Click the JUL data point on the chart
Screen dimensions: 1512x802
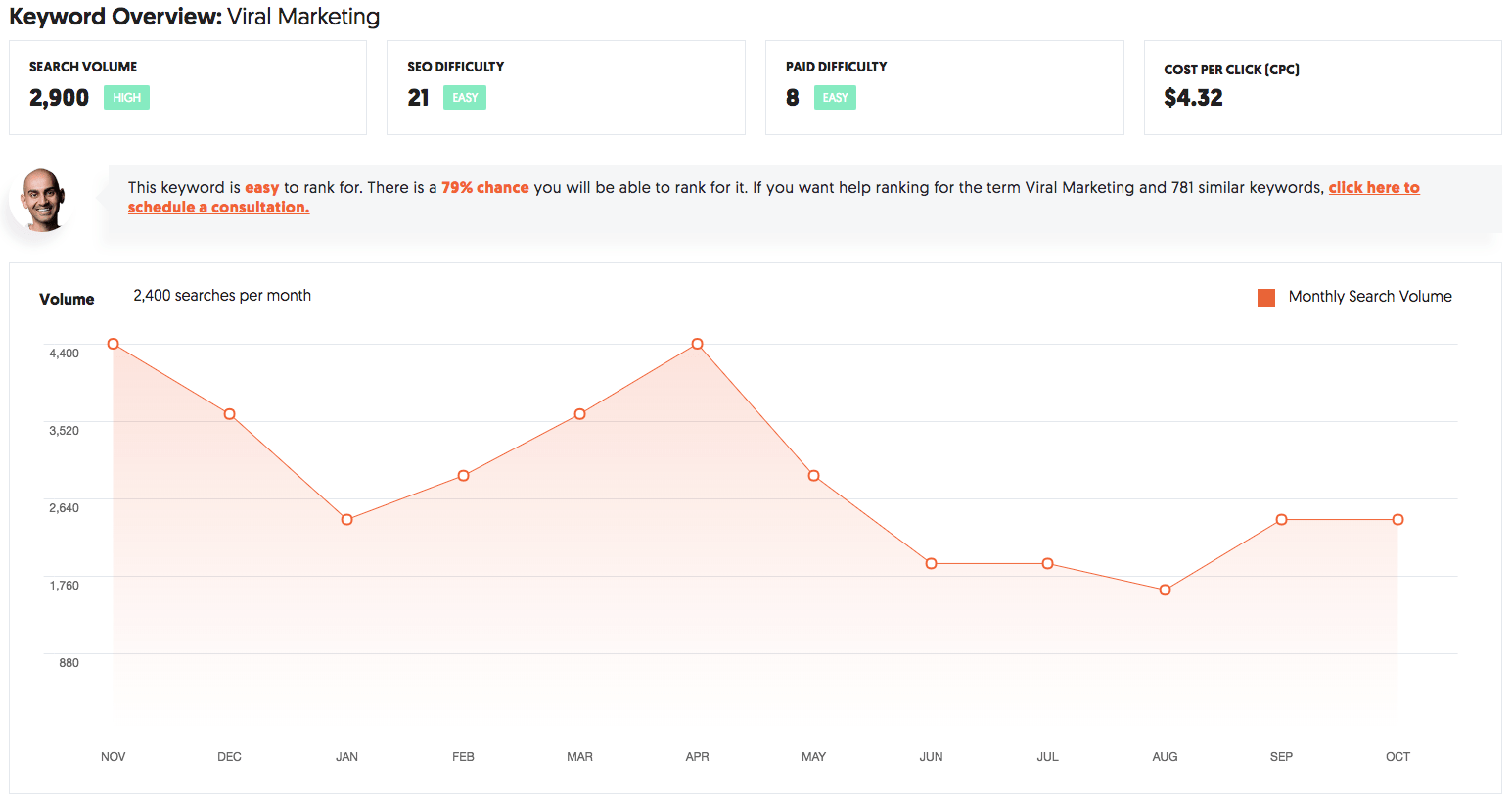pos(1047,564)
